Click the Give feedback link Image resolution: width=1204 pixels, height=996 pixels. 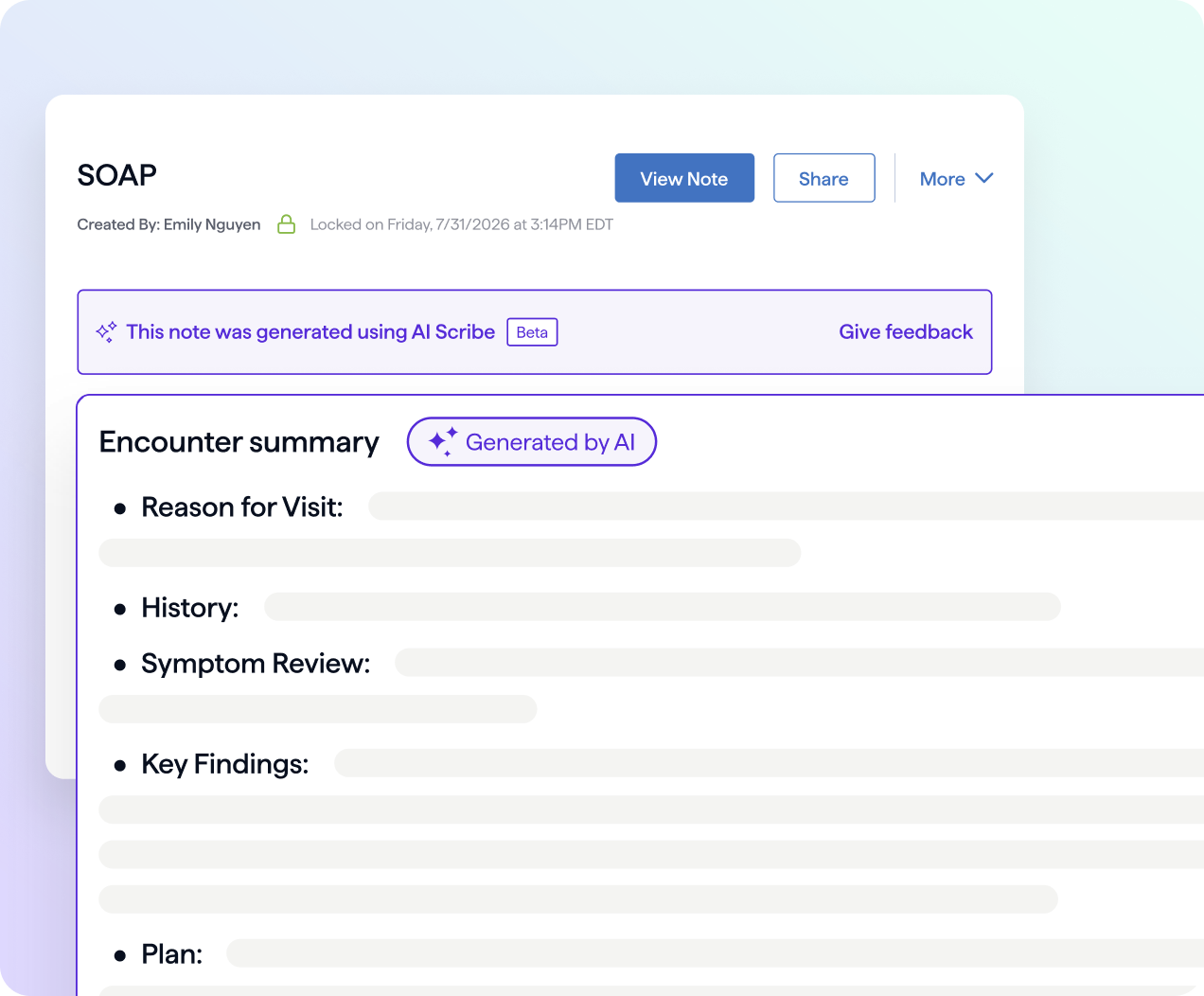point(906,331)
